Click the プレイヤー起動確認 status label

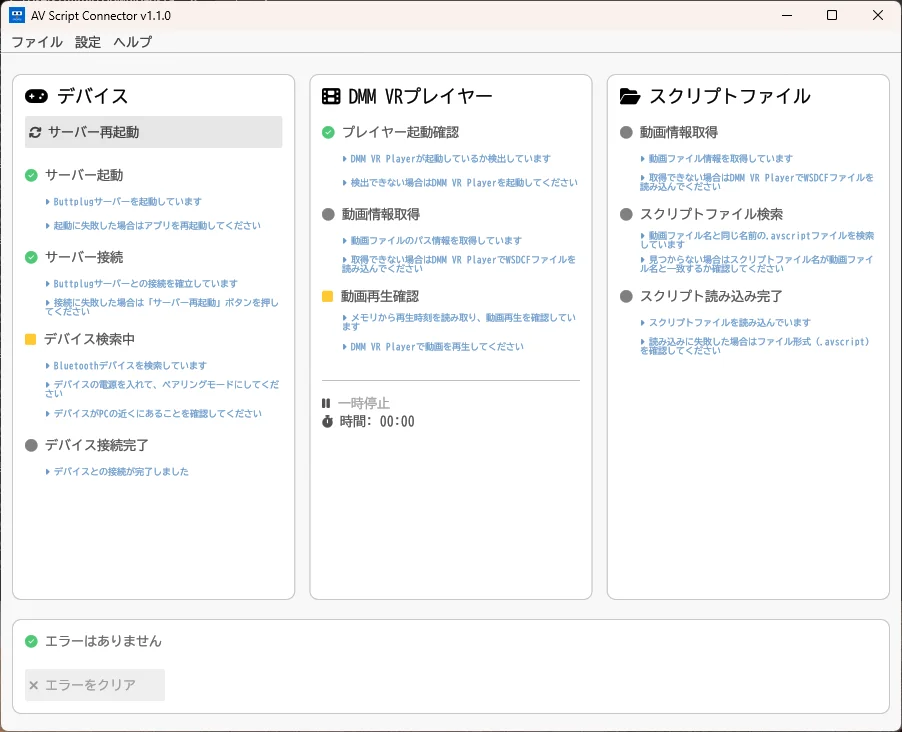tap(400, 132)
